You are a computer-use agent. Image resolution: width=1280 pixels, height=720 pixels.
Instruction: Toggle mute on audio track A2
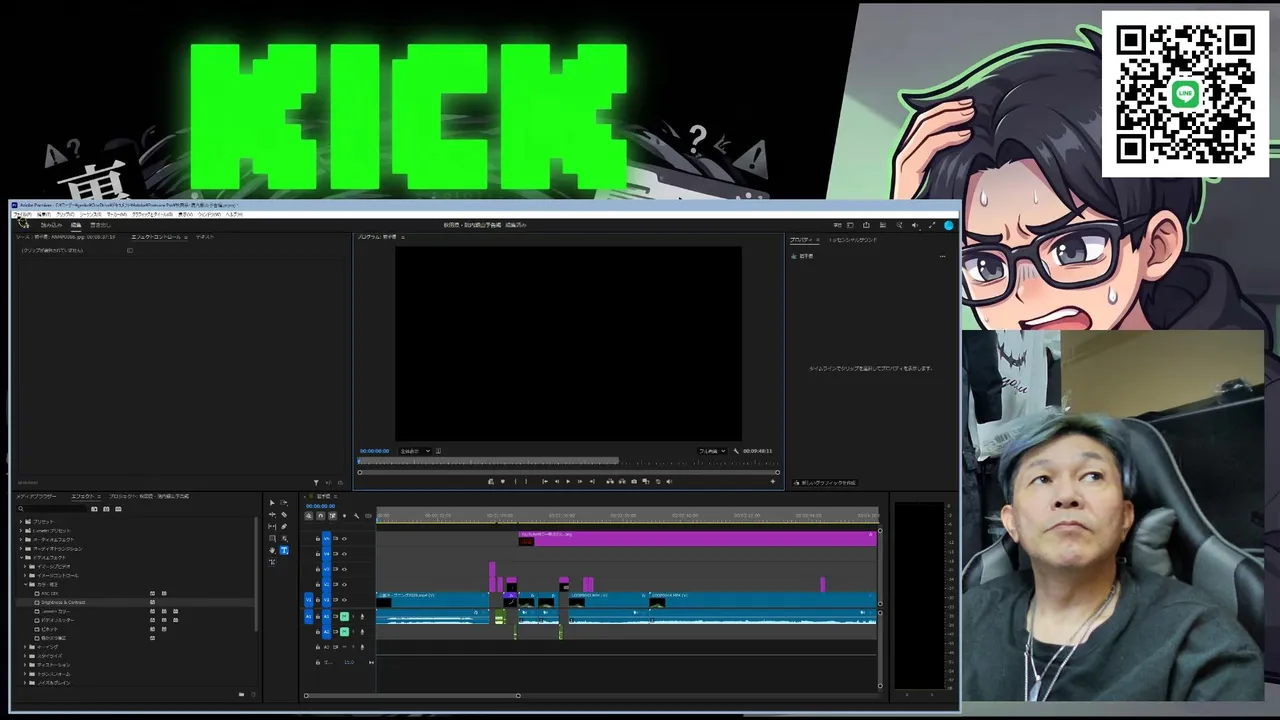344,631
